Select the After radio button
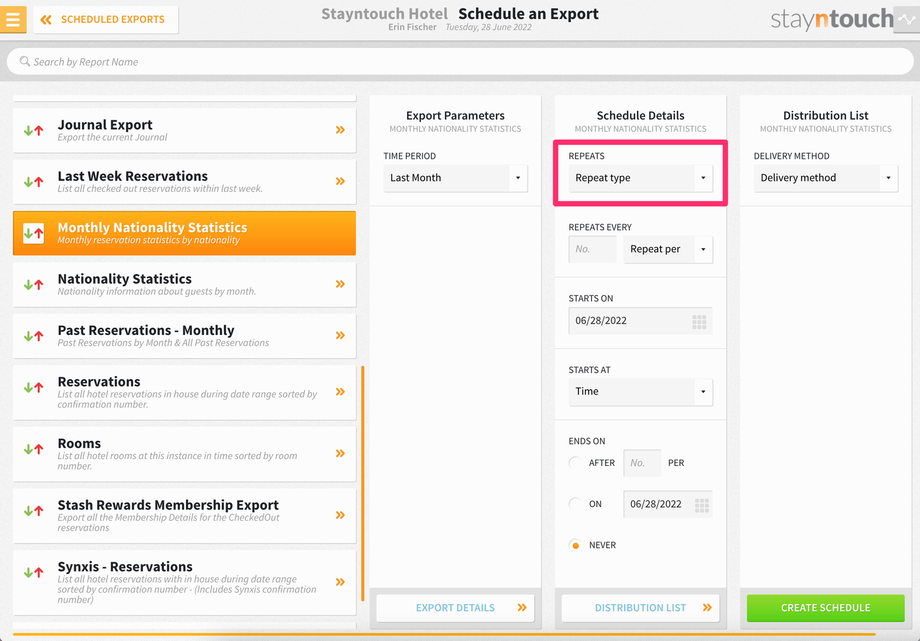The height and width of the screenshot is (641, 920). coord(576,463)
